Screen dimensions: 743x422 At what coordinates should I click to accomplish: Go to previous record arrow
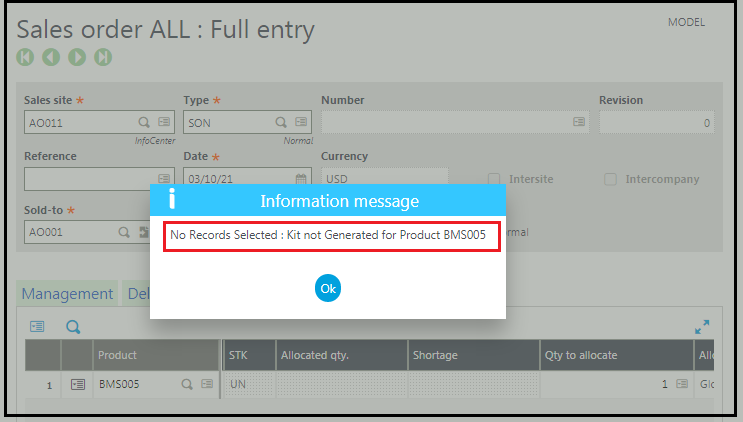tap(51, 57)
